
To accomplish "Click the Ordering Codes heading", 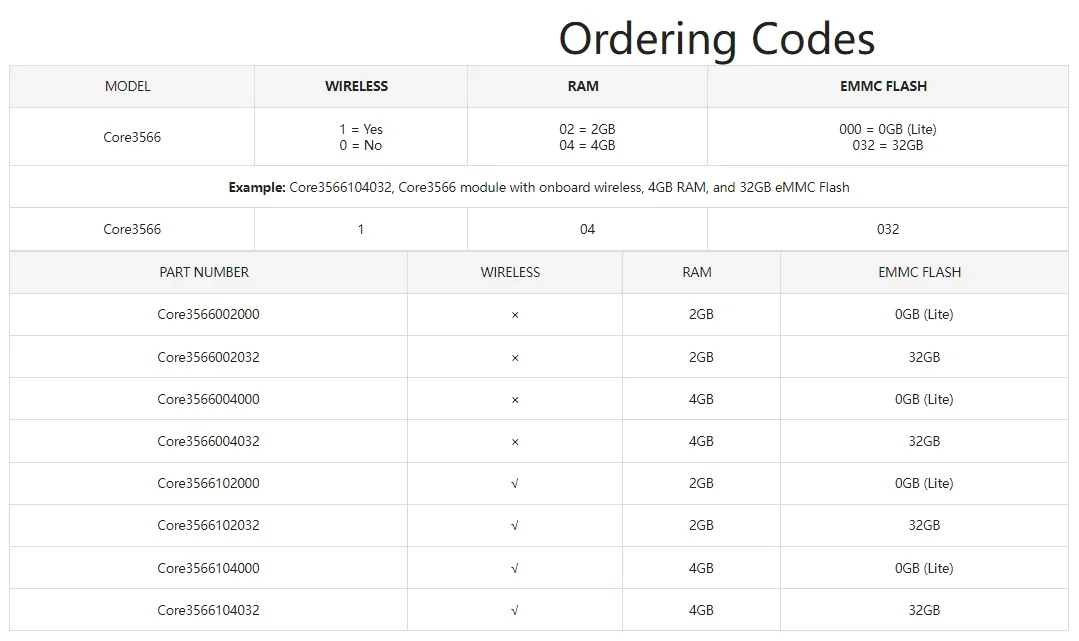I will click(x=716, y=39).
